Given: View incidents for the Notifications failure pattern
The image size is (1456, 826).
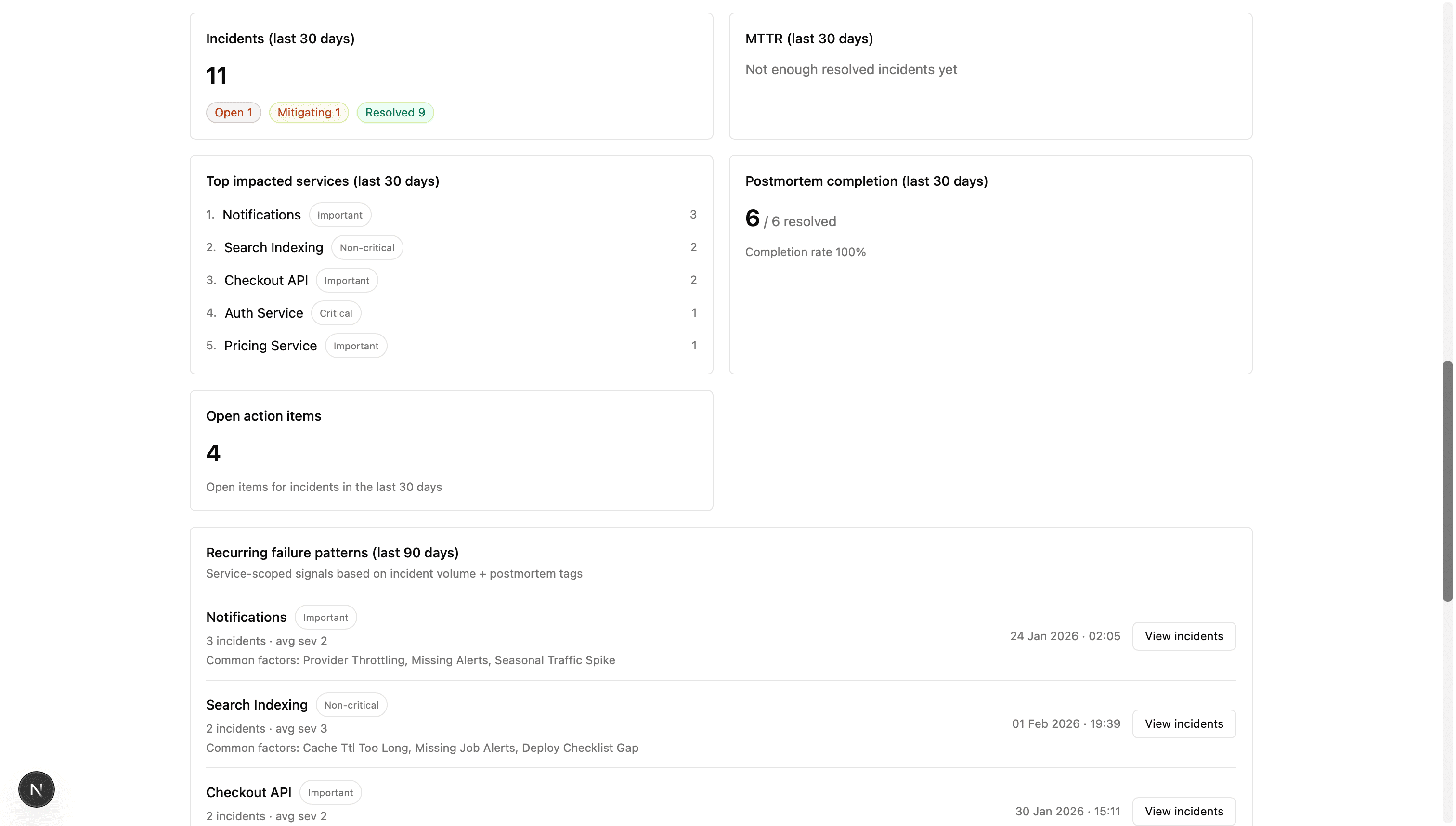Looking at the screenshot, I should pyautogui.click(x=1183, y=636).
